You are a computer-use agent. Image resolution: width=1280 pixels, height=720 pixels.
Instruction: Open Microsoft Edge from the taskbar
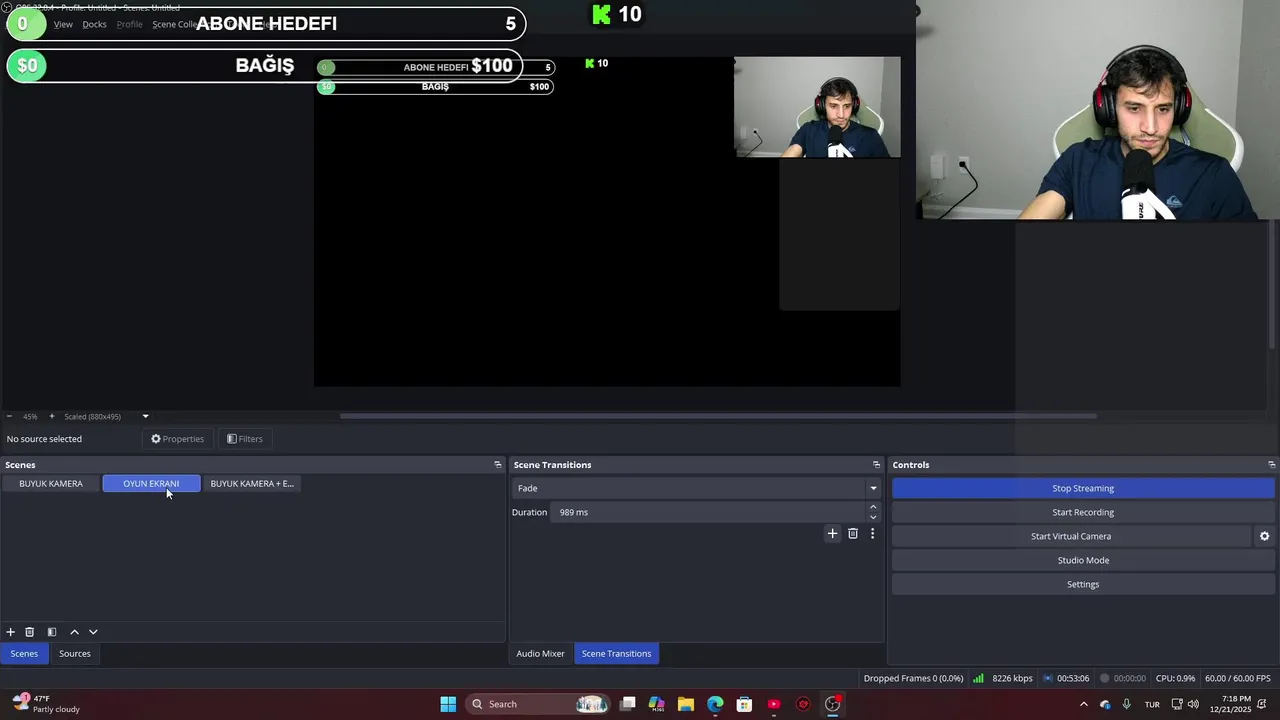[715, 704]
